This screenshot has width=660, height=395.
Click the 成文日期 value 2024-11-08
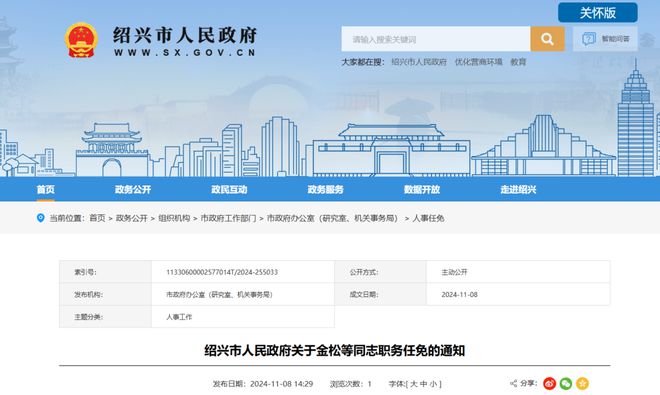[459, 294]
